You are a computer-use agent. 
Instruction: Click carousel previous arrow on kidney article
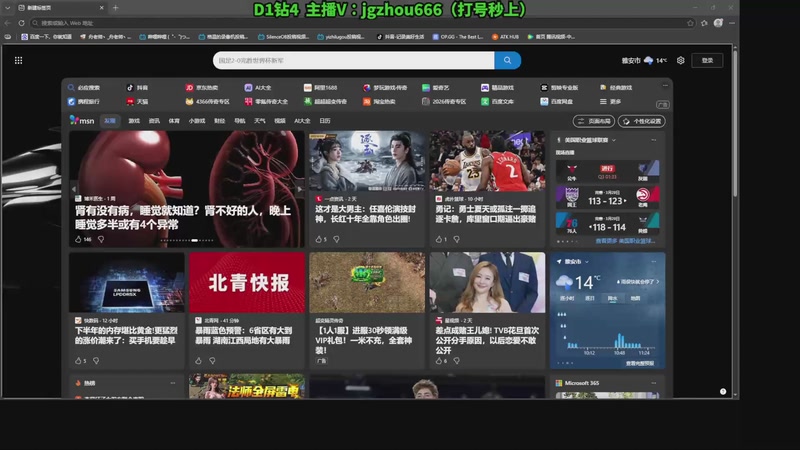[x=74, y=189]
